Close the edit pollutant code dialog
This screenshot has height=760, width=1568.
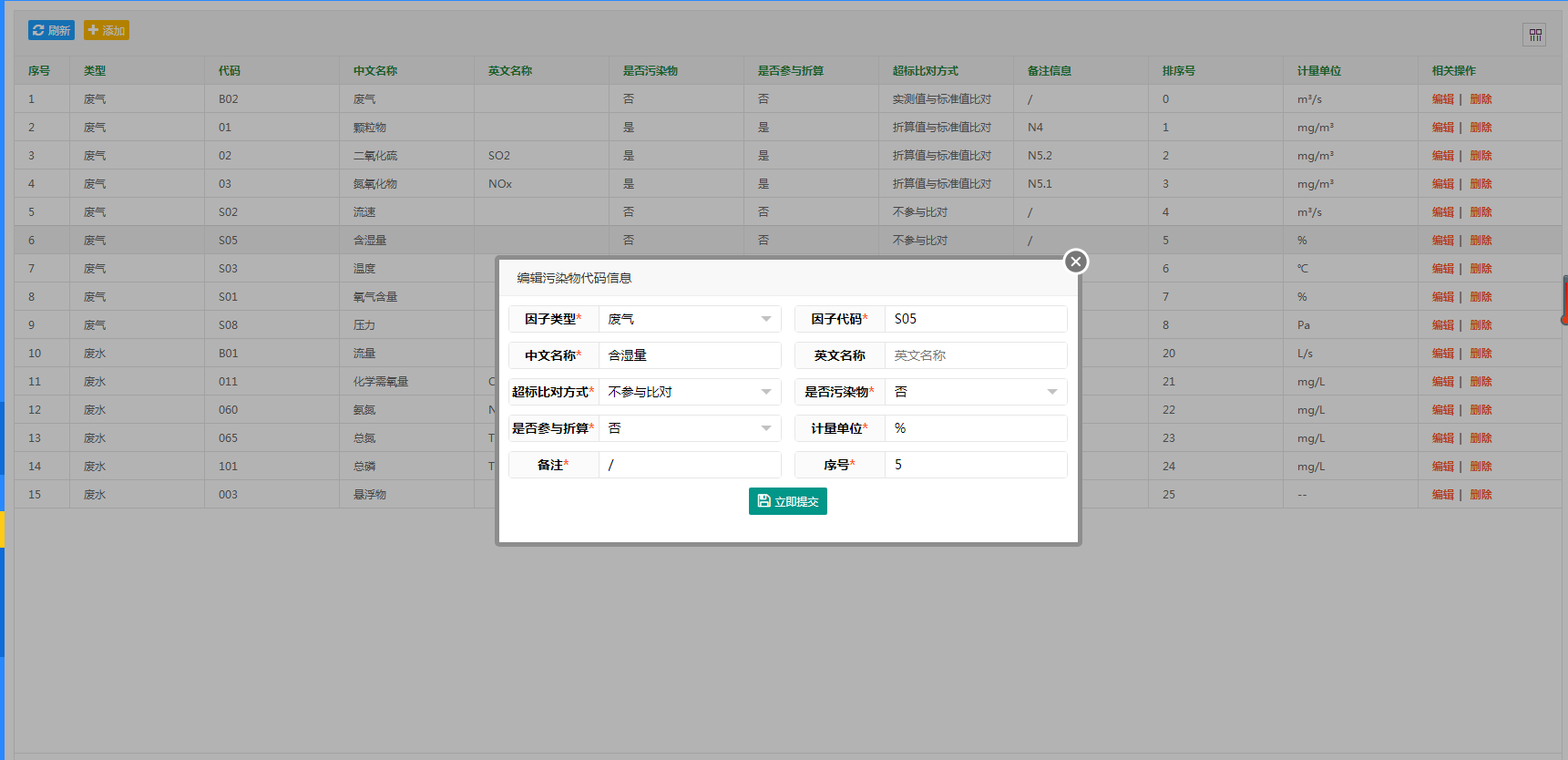click(x=1075, y=262)
